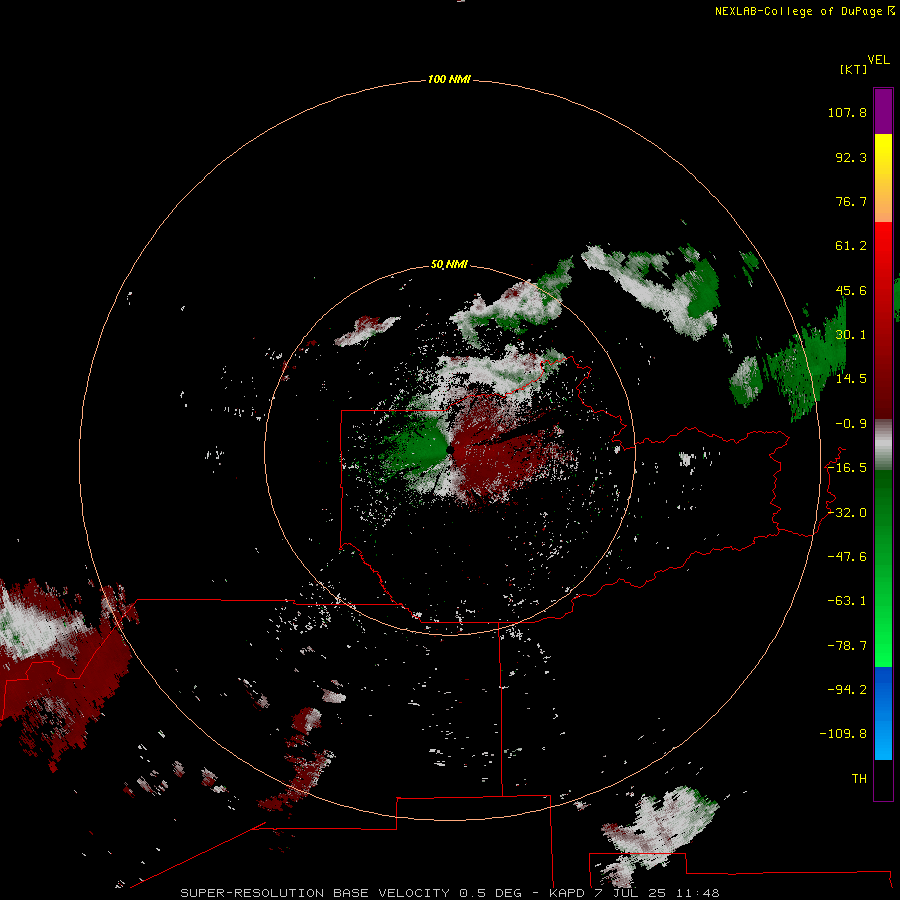
Task: Click the -16.5 legend value
Action: point(847,468)
